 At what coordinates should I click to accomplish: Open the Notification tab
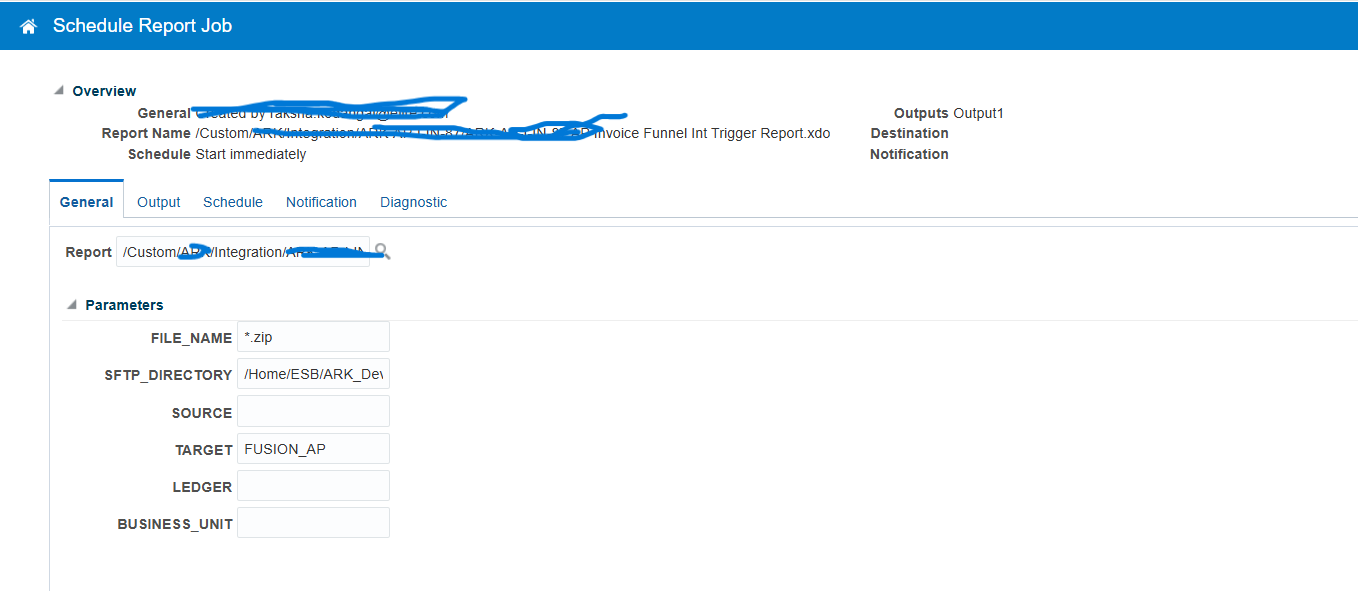tap(321, 201)
